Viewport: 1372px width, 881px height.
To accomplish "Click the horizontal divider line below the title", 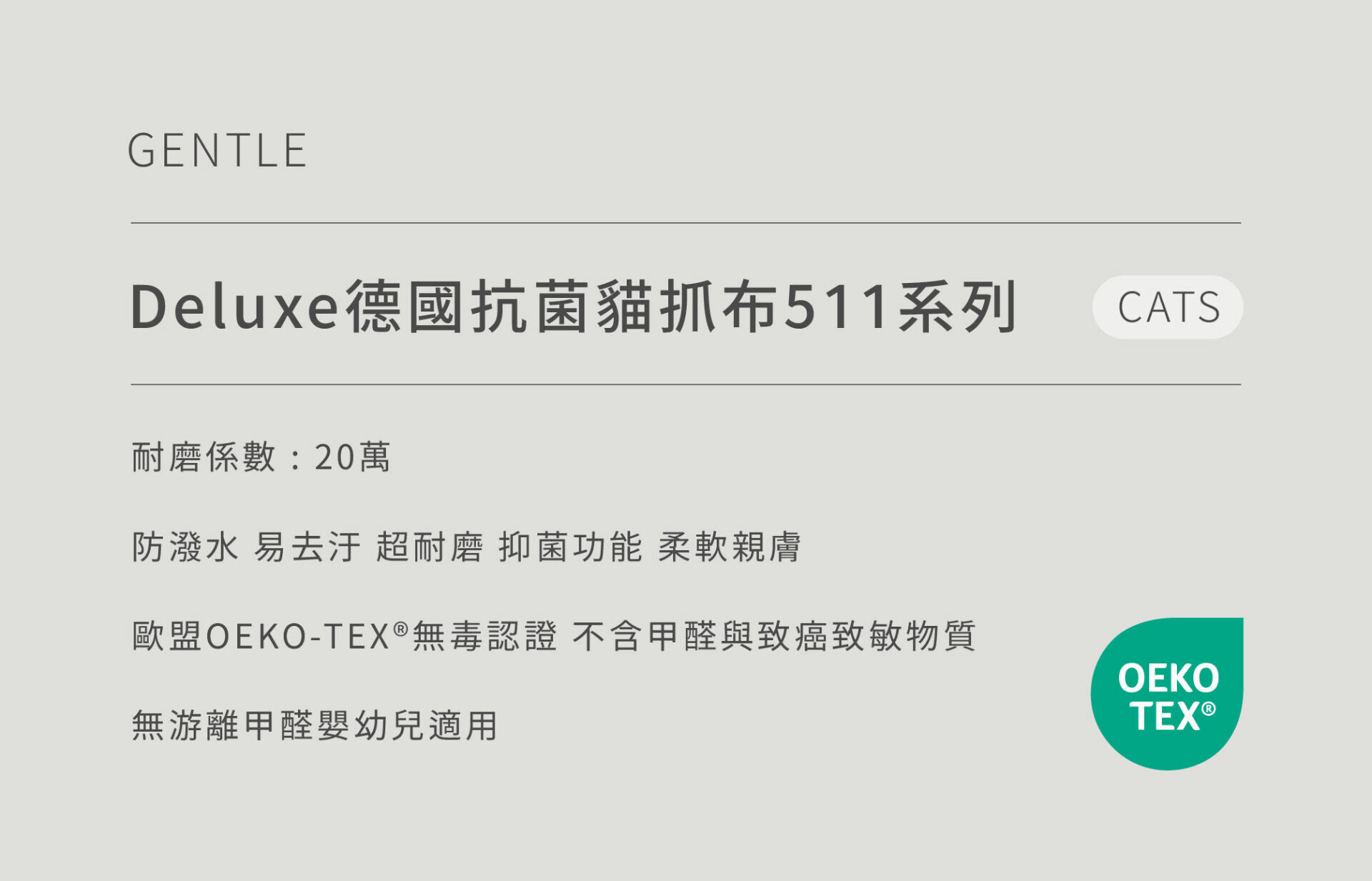I will [686, 384].
